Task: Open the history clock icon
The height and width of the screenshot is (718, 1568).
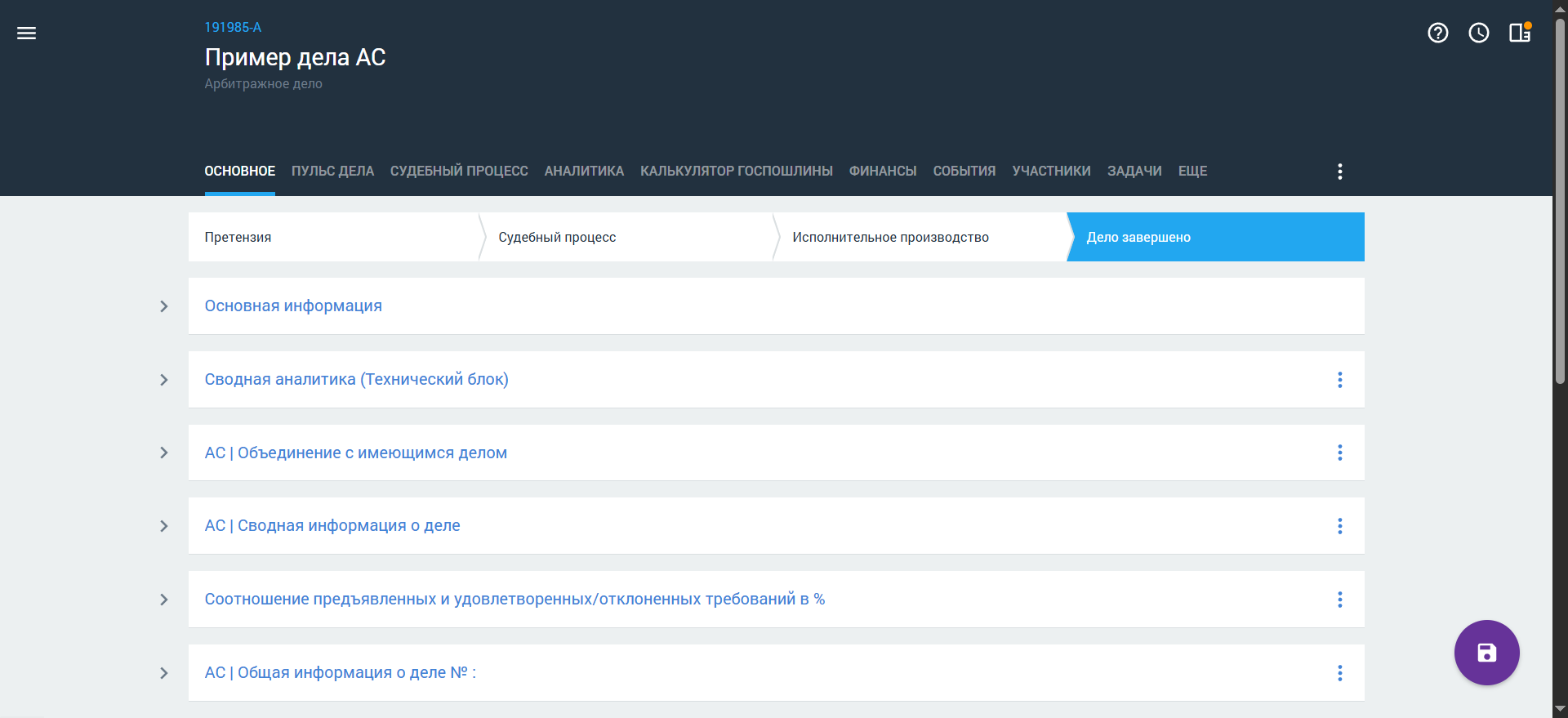Action: (x=1478, y=33)
